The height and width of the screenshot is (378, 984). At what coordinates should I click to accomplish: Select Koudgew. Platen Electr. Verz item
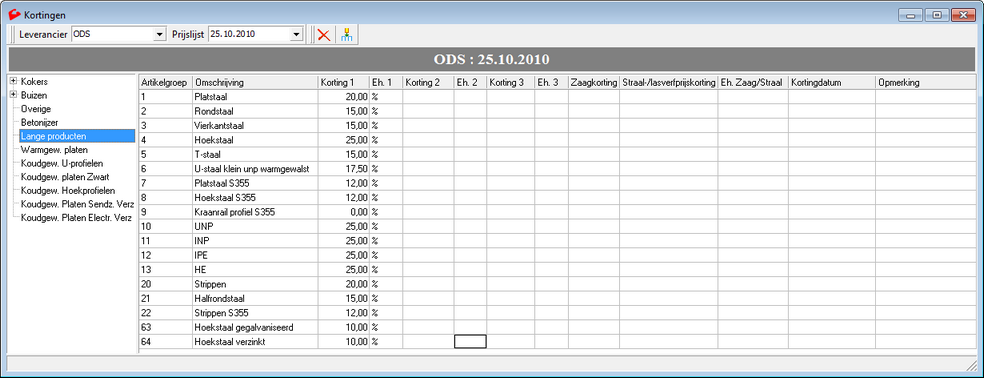(x=76, y=218)
